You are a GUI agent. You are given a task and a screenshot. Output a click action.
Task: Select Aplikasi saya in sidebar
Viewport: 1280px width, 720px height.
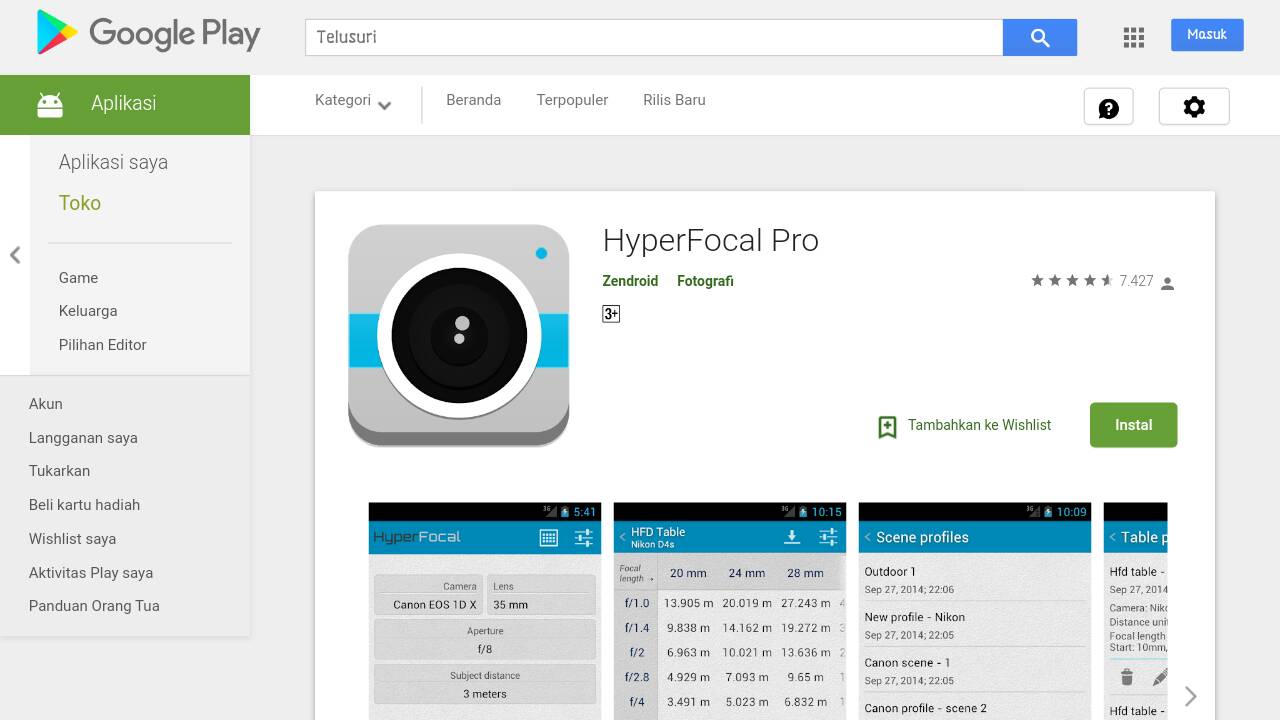pos(113,162)
